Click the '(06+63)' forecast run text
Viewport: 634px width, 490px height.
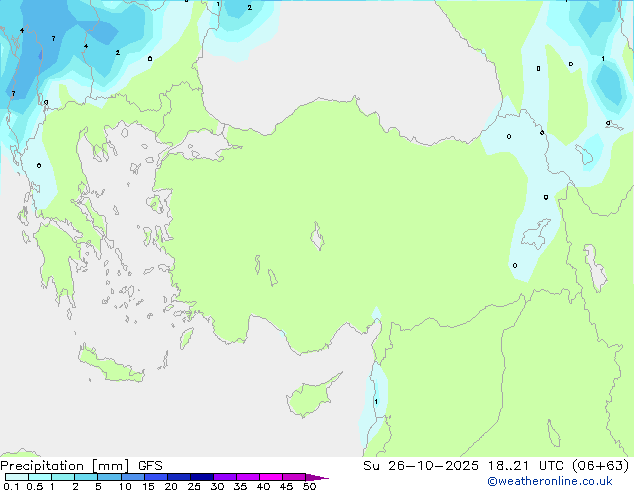[600, 466]
